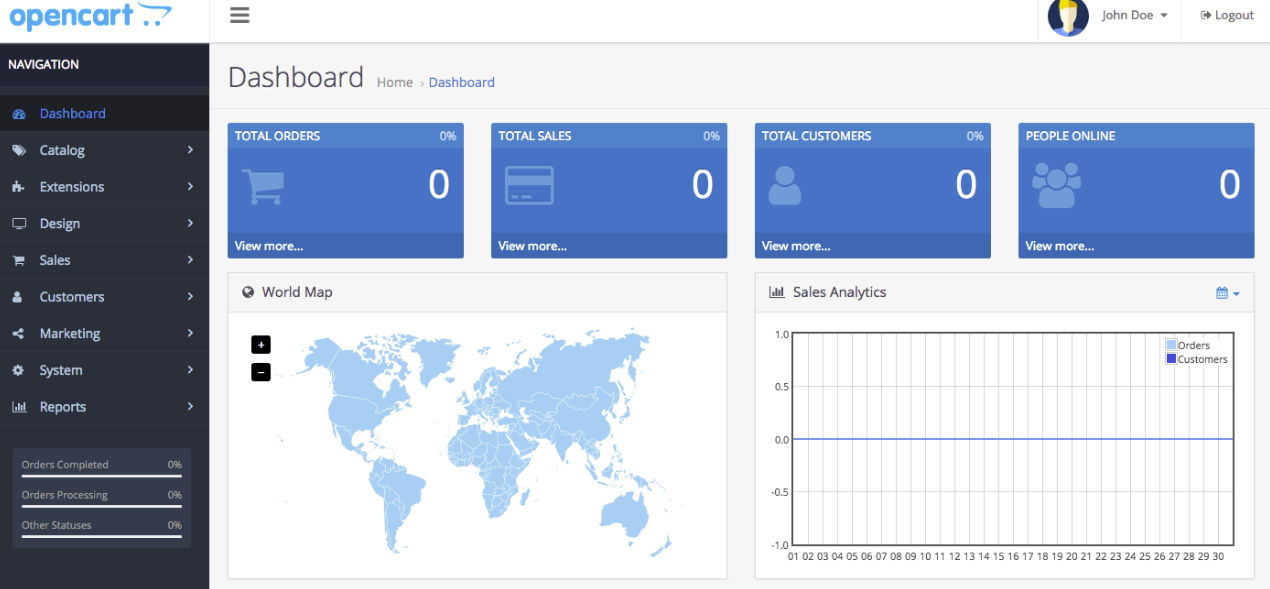The image size is (1270, 589).
Task: Click the People Online group icon
Action: click(1058, 185)
